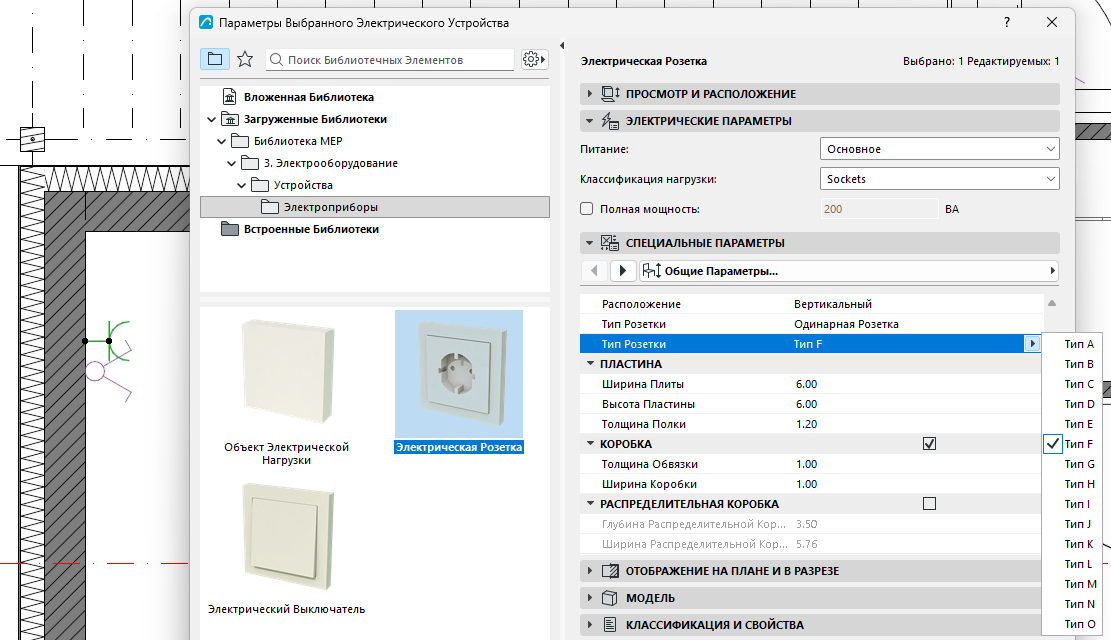Viewport: 1111px width, 640px height.
Task: Click the Классификация и Свойства icon
Action: coord(609,624)
